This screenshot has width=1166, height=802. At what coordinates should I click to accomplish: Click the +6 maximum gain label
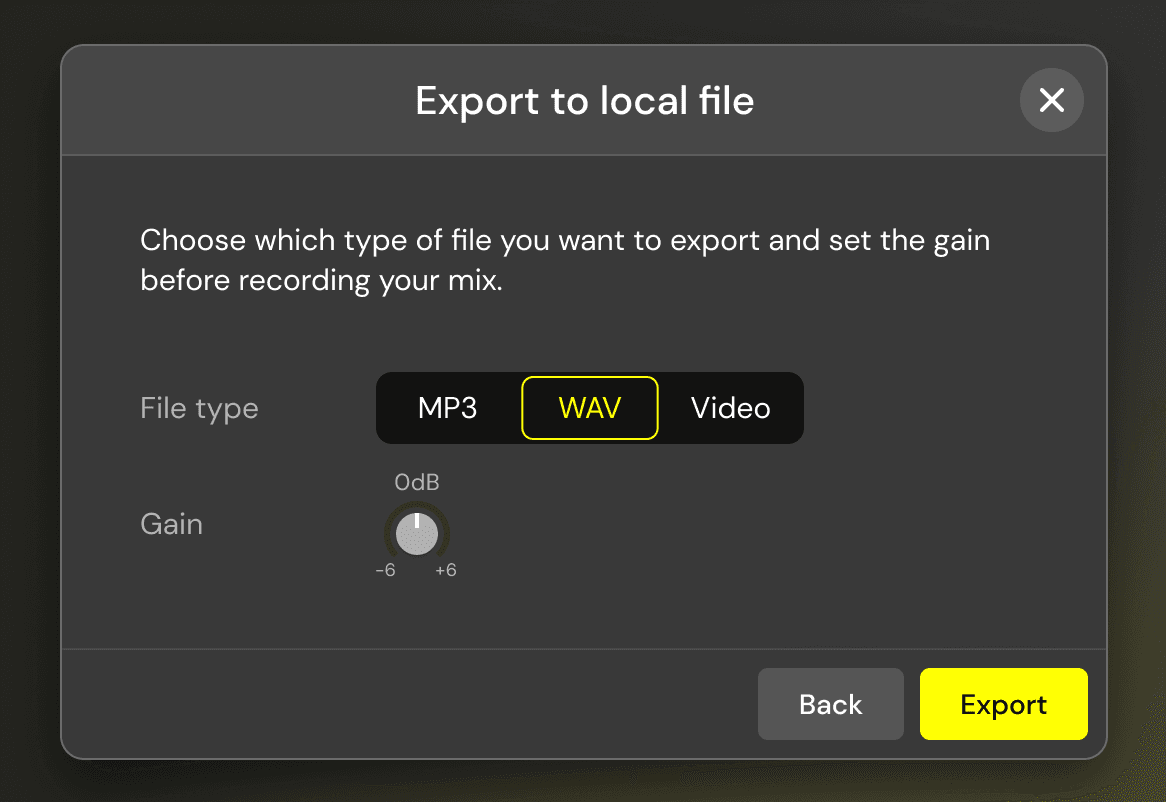(x=445, y=570)
